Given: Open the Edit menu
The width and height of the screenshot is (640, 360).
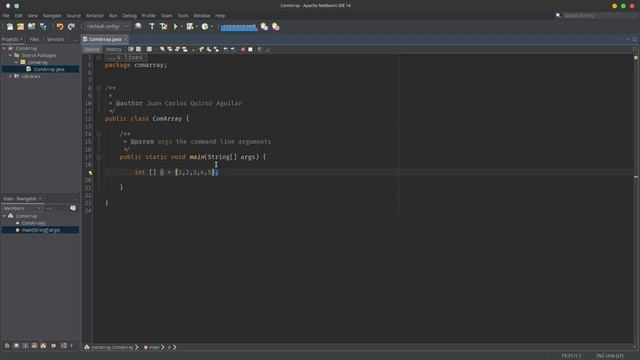Looking at the screenshot, I should pos(19,16).
